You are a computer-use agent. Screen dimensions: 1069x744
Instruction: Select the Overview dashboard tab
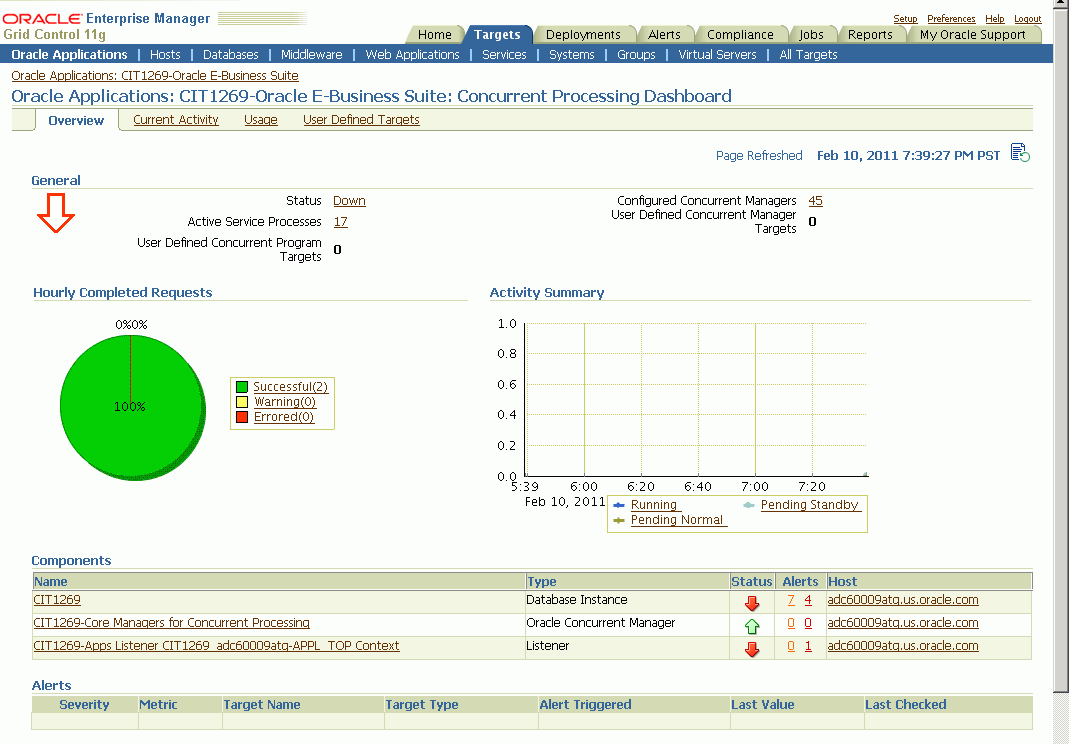(76, 121)
